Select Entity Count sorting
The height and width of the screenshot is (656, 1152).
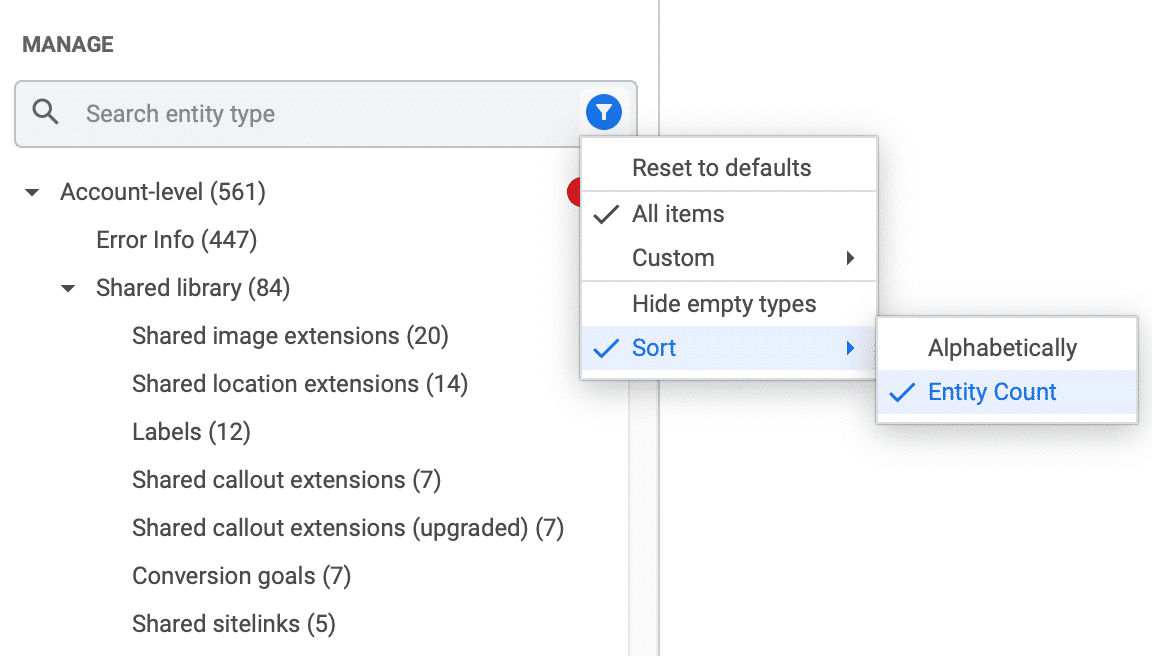(991, 392)
